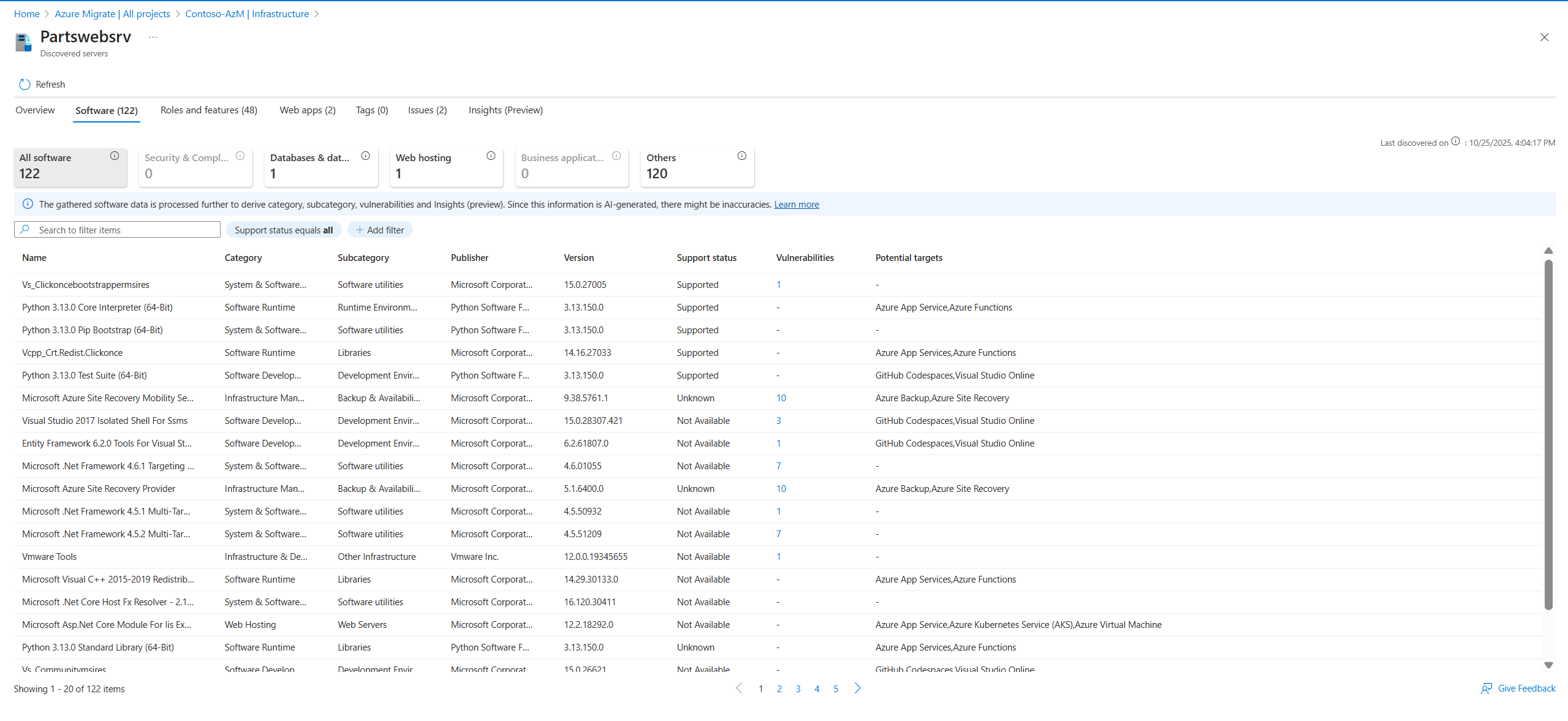Click the Refresh icon

pos(25,85)
